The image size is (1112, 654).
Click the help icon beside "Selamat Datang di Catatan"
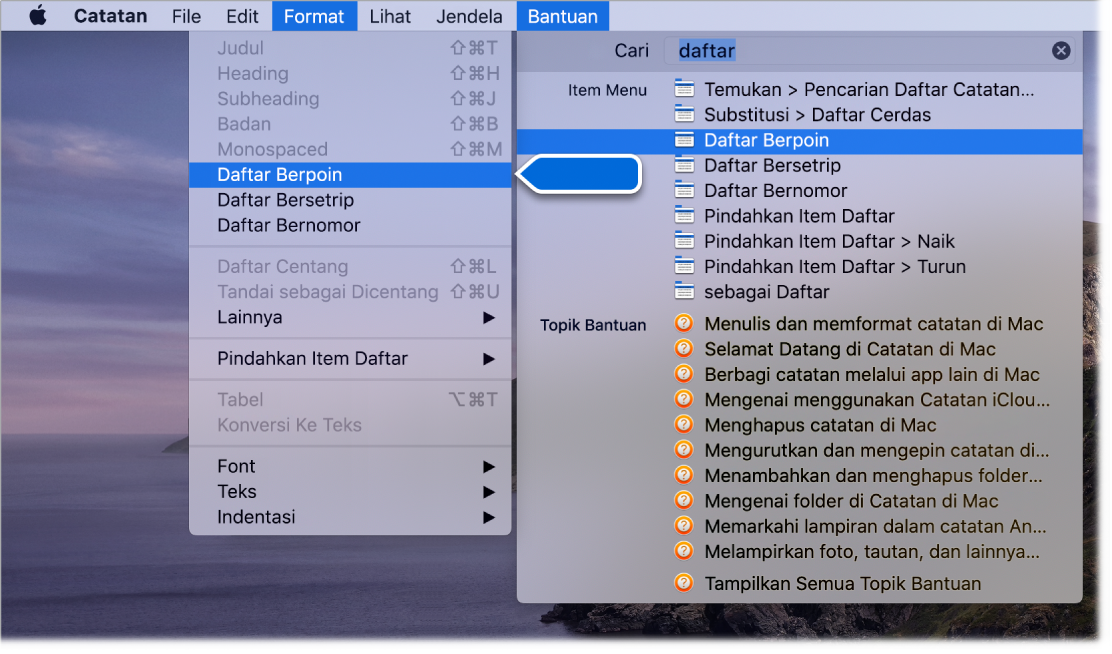pos(684,350)
